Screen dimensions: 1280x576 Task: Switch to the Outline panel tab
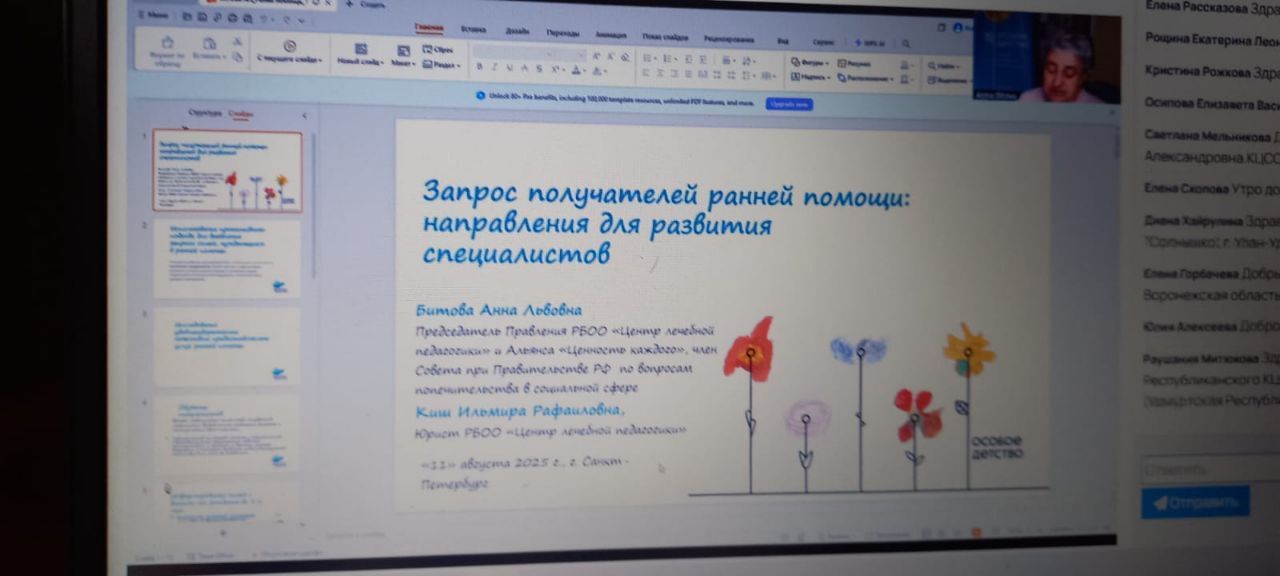pyautogui.click(x=205, y=113)
